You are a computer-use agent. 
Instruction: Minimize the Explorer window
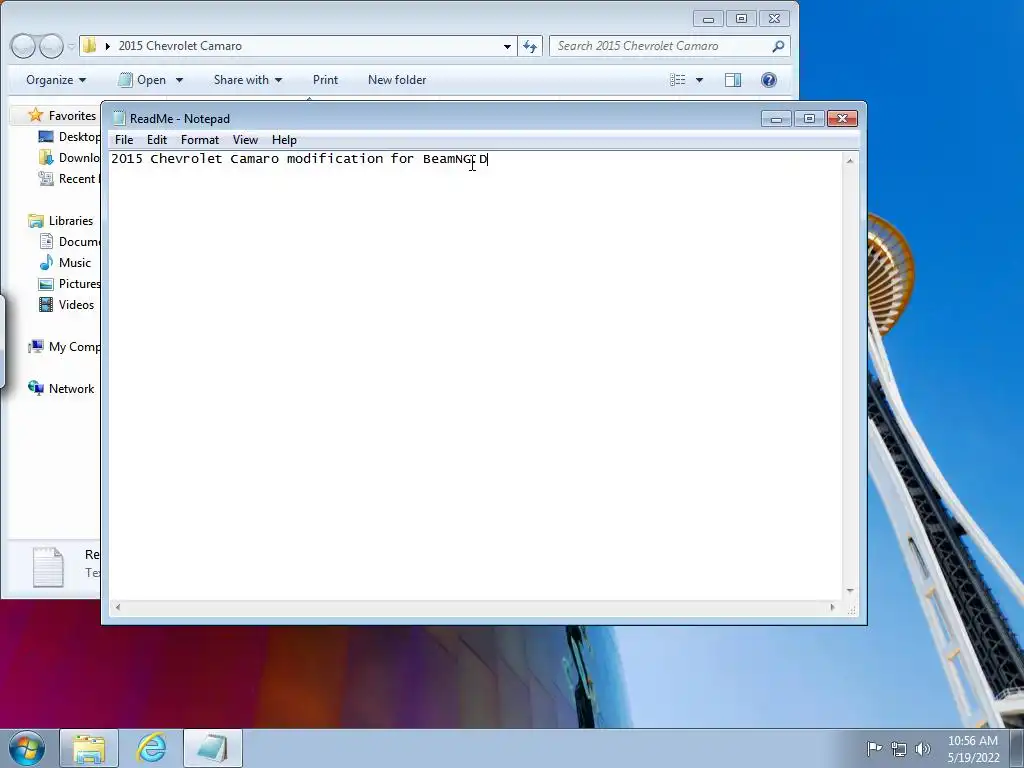(708, 19)
